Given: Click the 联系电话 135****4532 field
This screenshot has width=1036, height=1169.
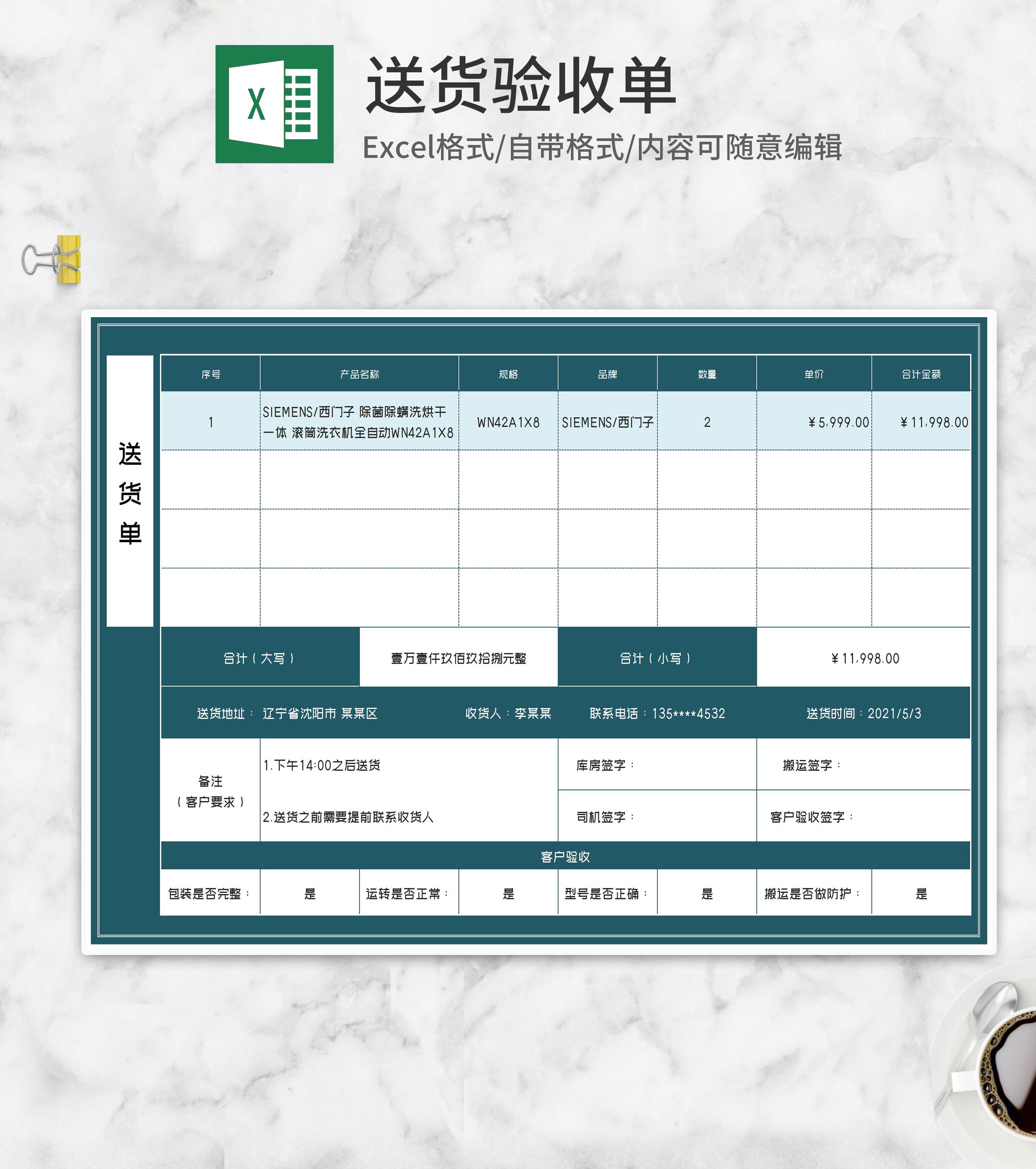Looking at the screenshot, I should coord(657,713).
